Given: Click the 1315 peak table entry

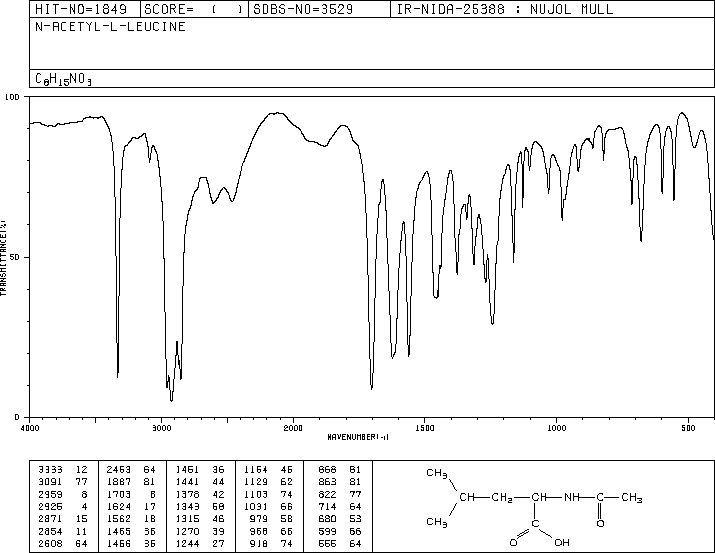Looking at the screenshot, I should (x=187, y=519).
